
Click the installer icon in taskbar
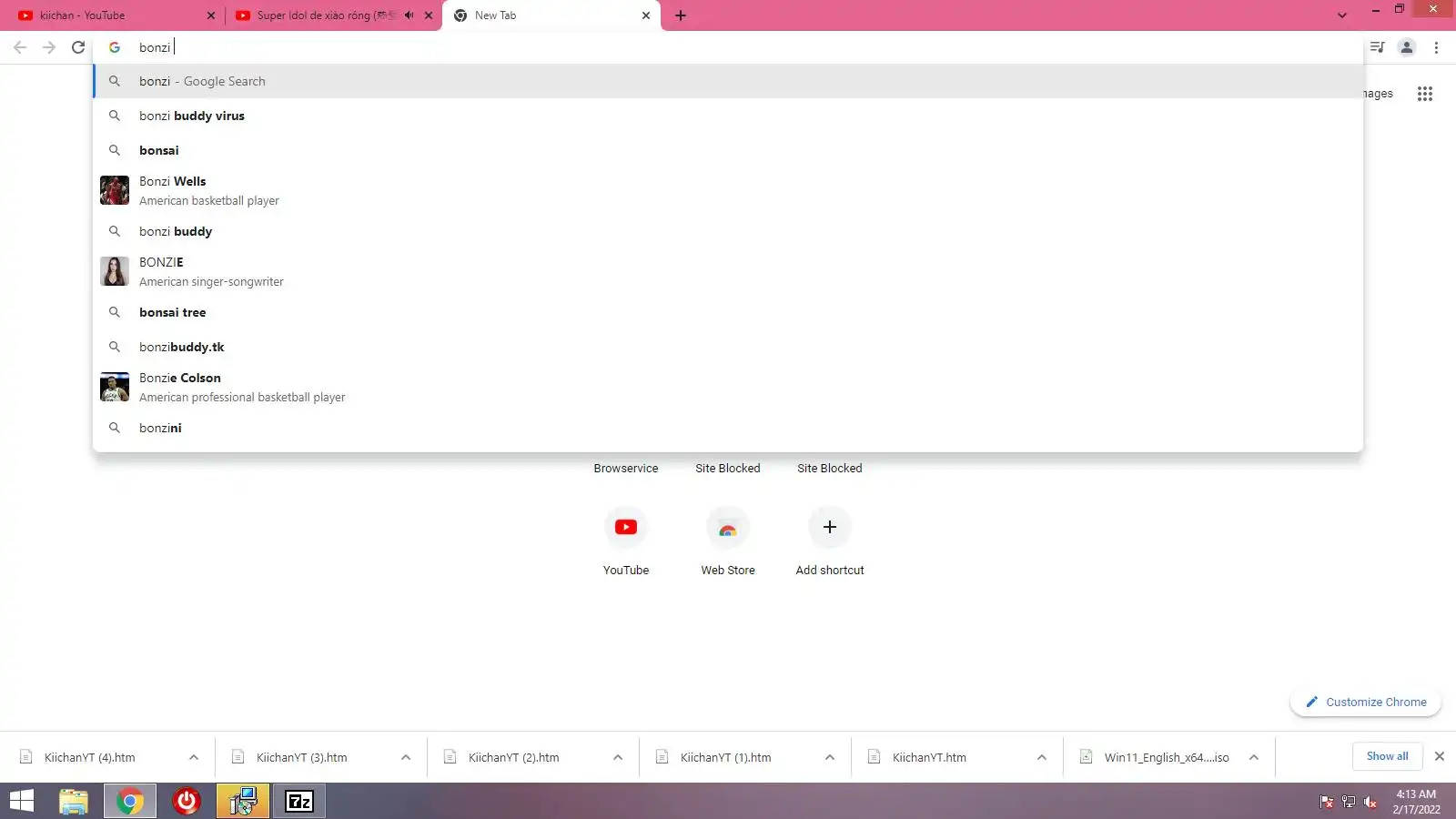point(243,801)
